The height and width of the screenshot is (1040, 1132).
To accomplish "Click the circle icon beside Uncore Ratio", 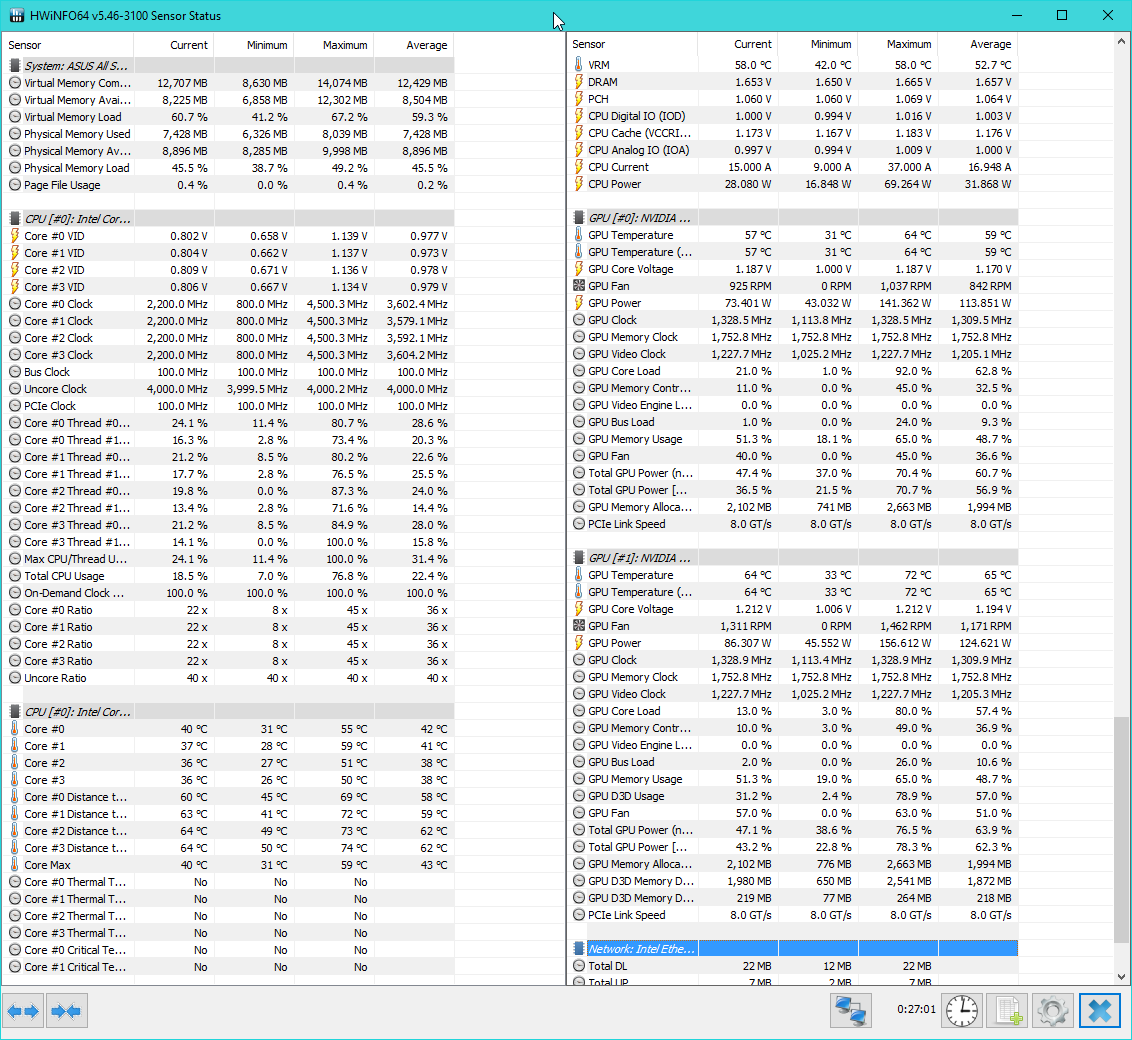I will 14,678.
